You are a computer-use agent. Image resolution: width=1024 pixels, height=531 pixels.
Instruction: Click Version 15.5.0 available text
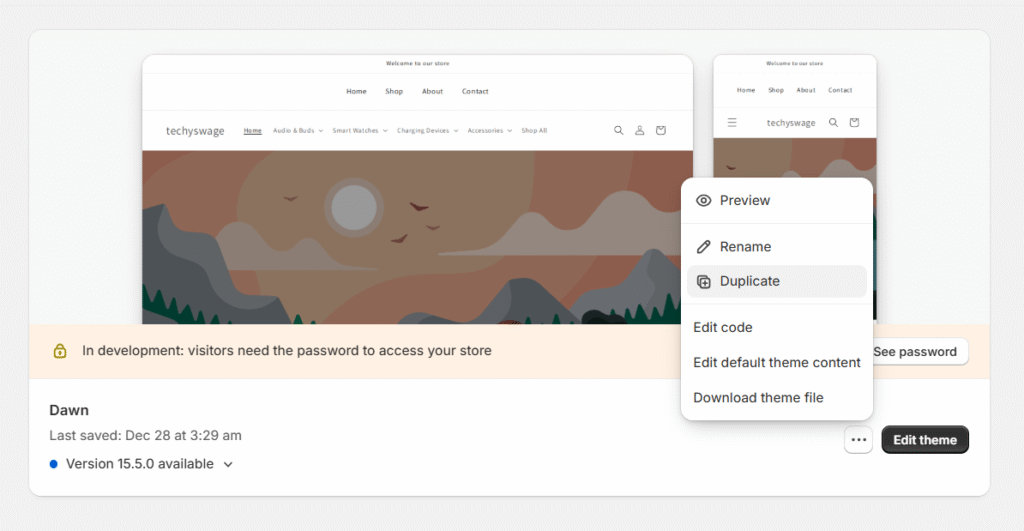(x=140, y=464)
